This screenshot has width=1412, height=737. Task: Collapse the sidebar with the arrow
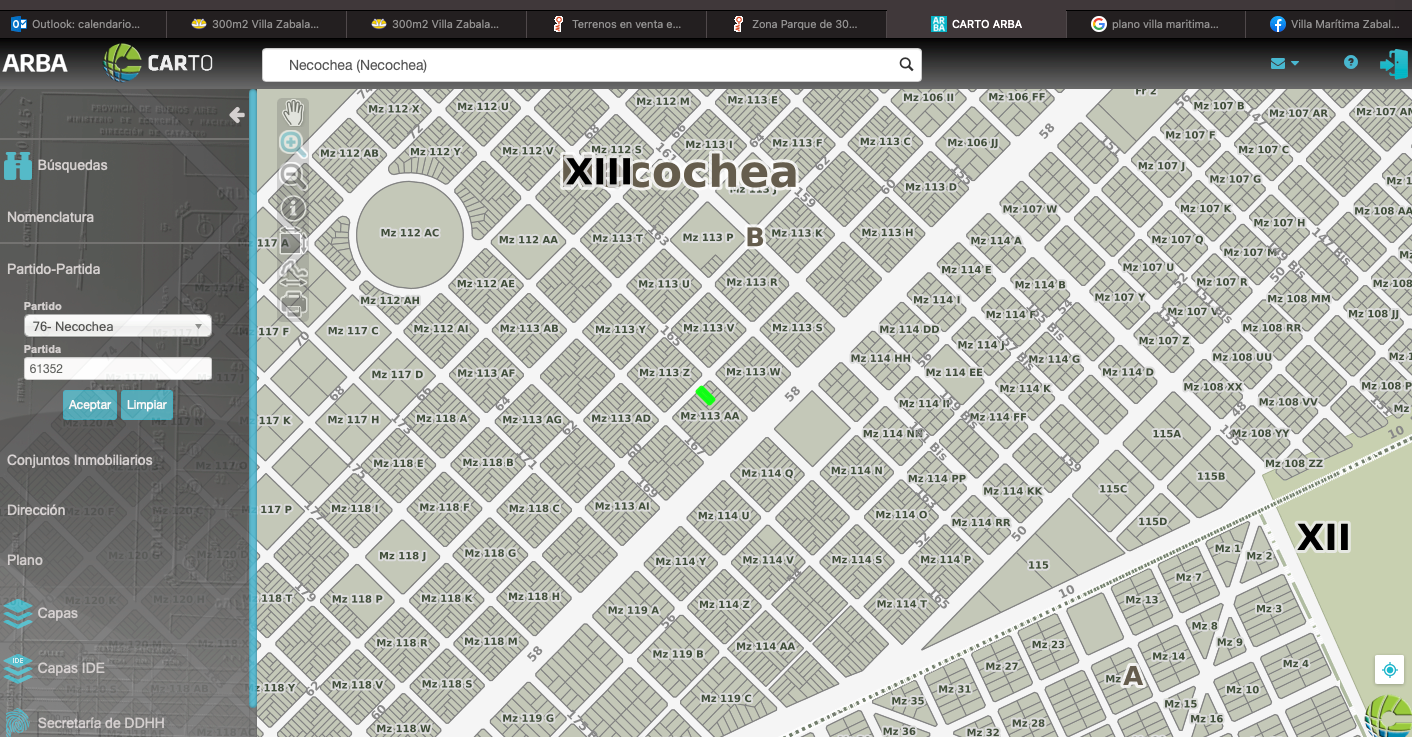(237, 115)
